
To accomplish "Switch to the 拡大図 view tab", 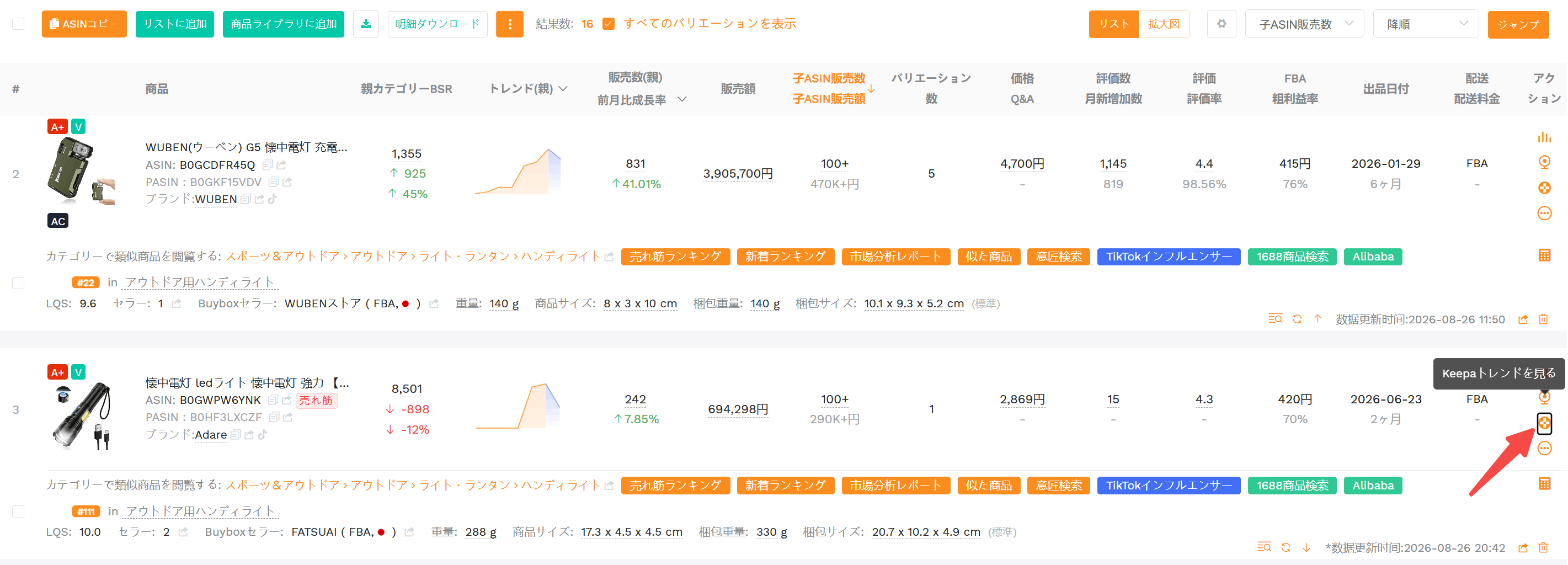I will click(1163, 24).
